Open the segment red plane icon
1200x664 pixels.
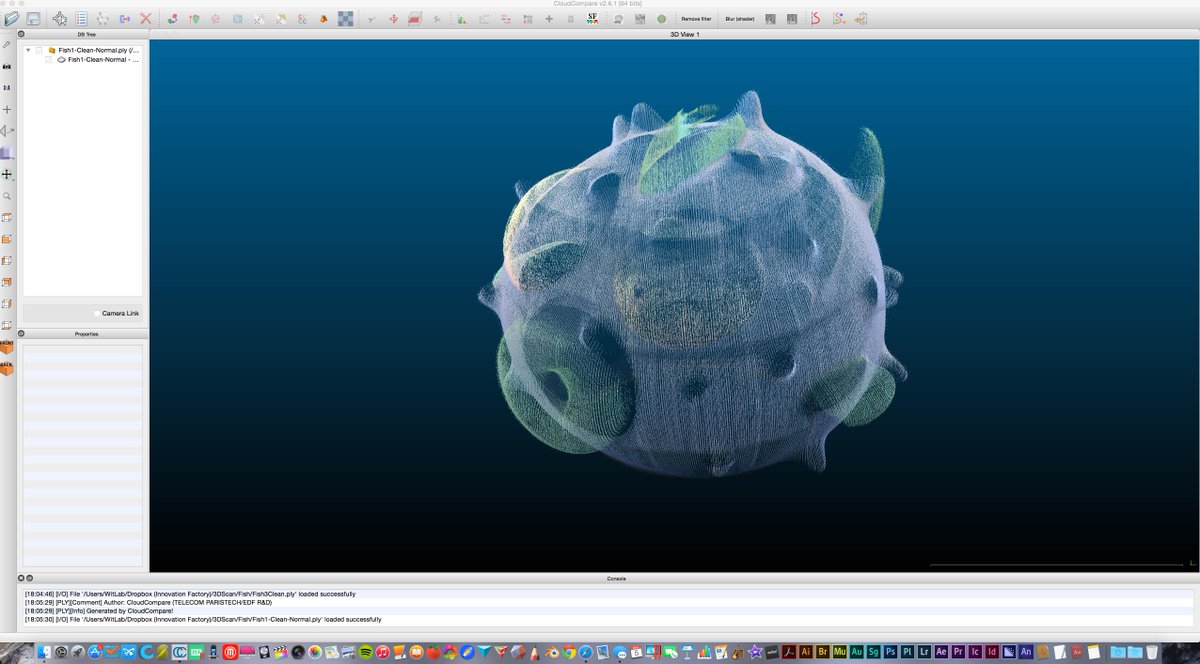pos(415,19)
